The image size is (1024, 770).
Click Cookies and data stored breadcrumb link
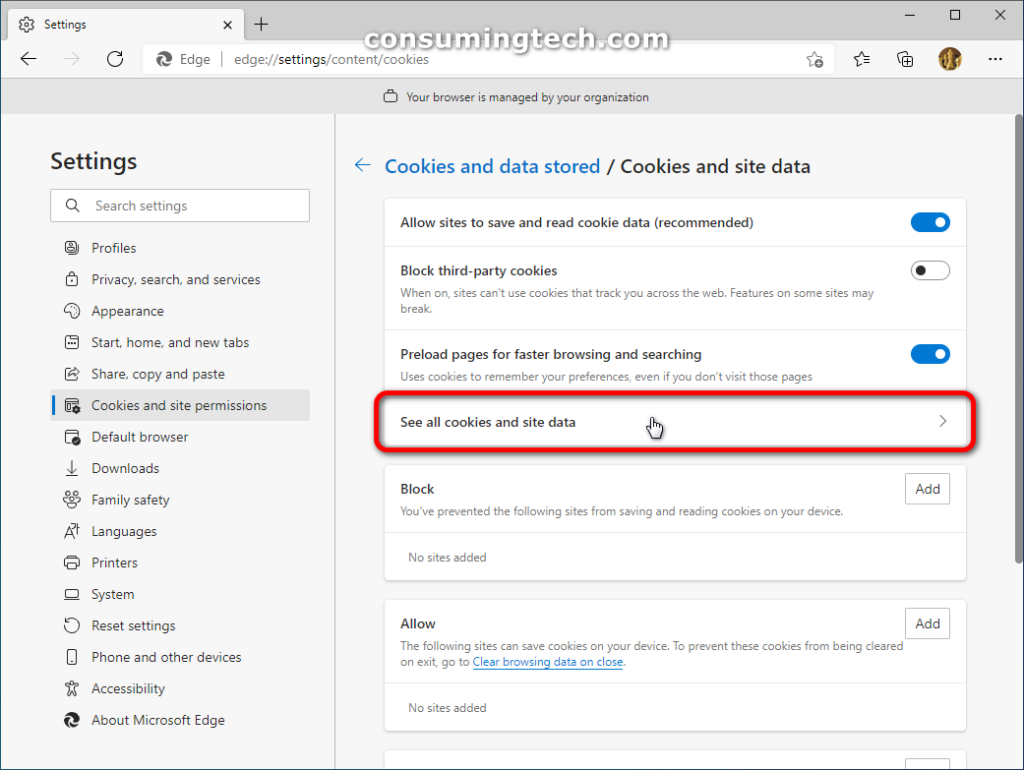point(492,166)
